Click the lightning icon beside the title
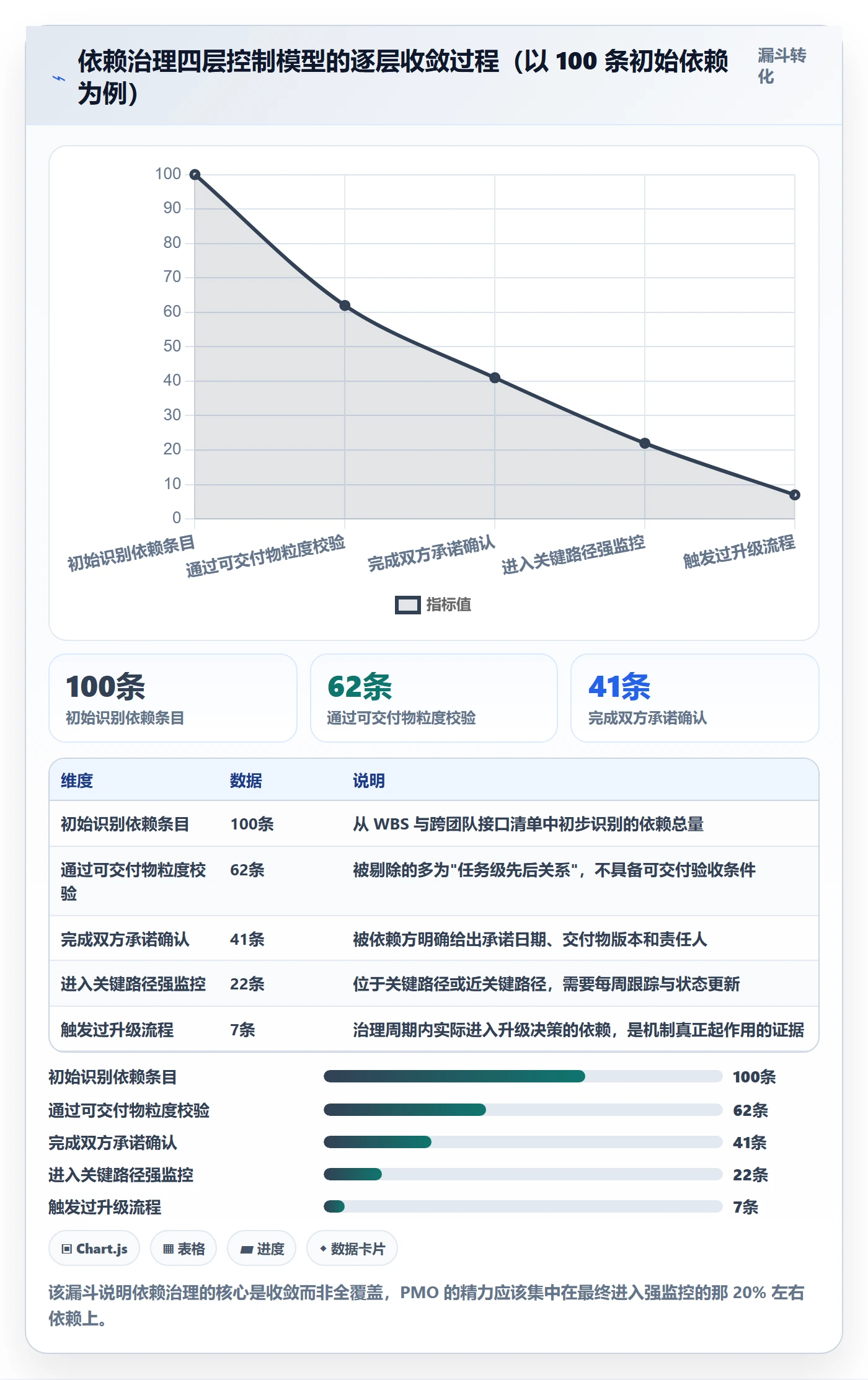The height and width of the screenshot is (1380, 868). (59, 79)
